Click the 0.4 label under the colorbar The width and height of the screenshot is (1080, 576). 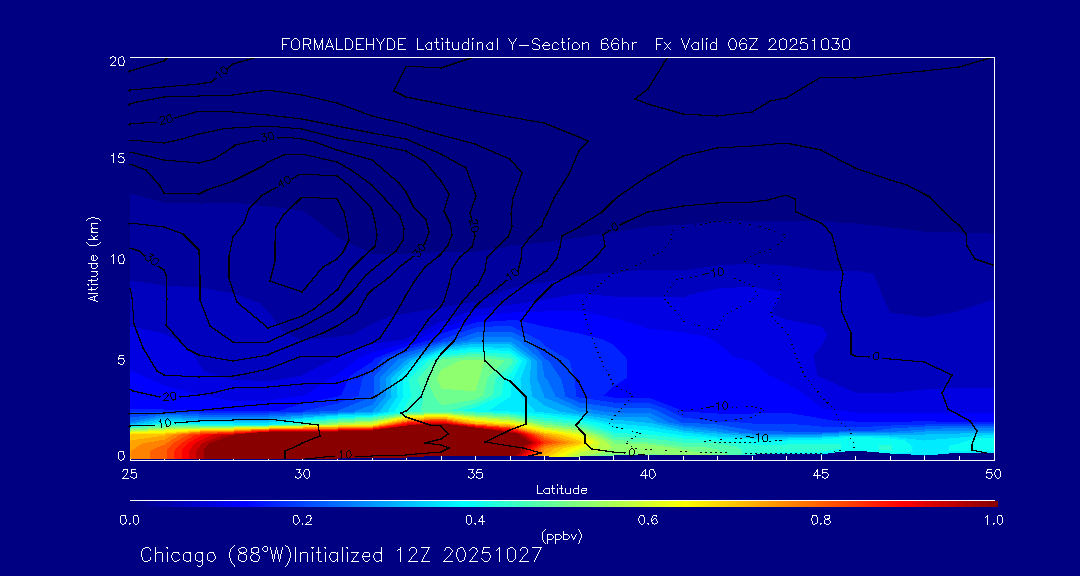coord(475,520)
